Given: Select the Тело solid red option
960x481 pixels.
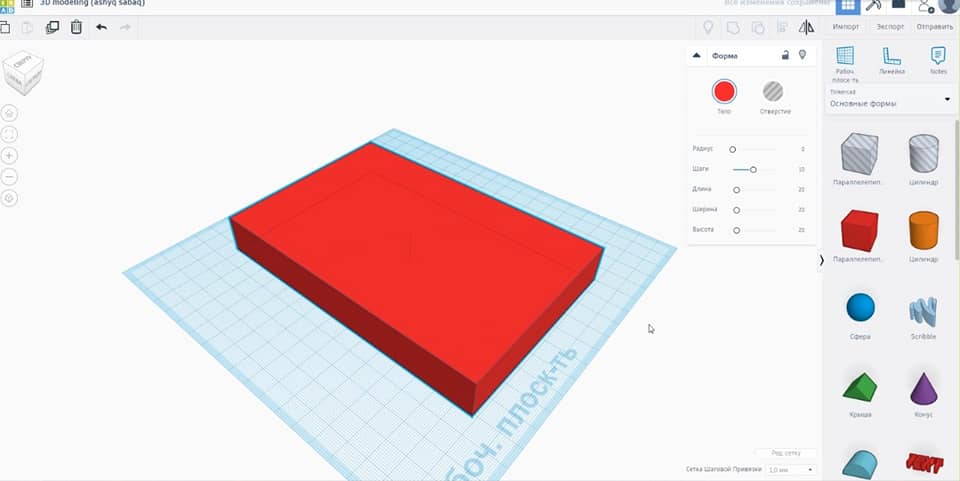Looking at the screenshot, I should click(724, 92).
